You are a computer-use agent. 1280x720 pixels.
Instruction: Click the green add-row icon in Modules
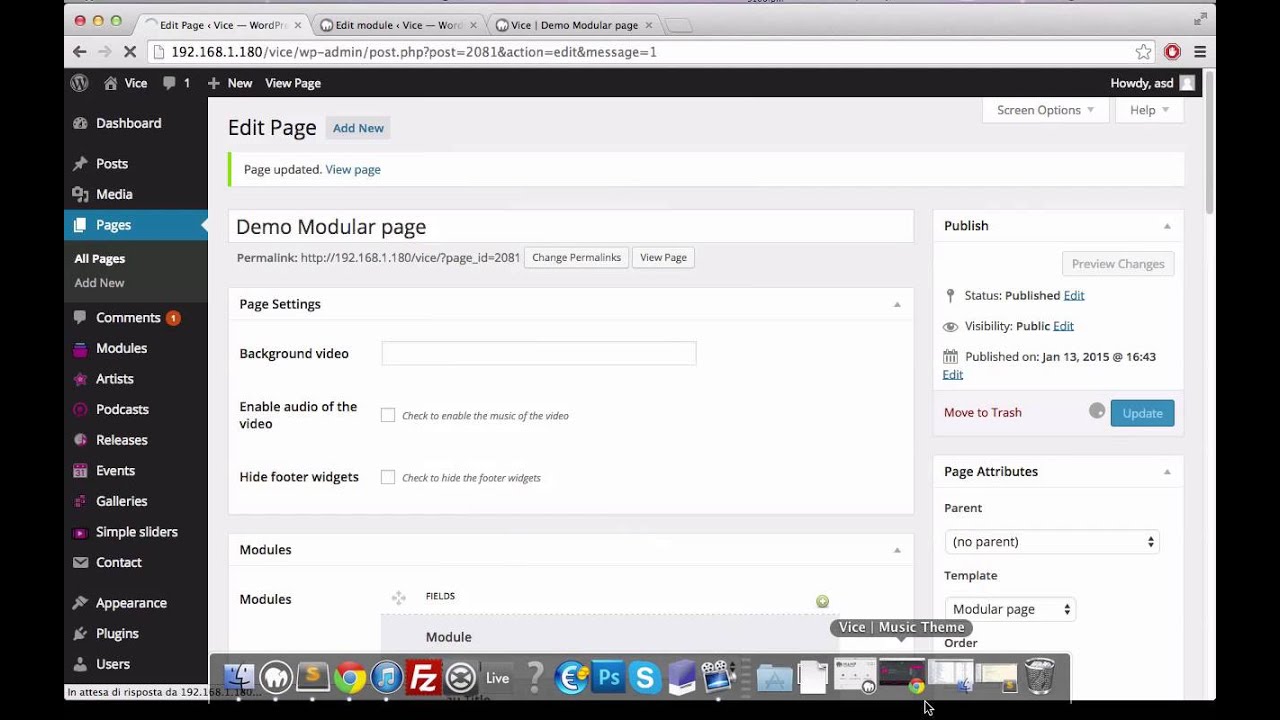[822, 601]
